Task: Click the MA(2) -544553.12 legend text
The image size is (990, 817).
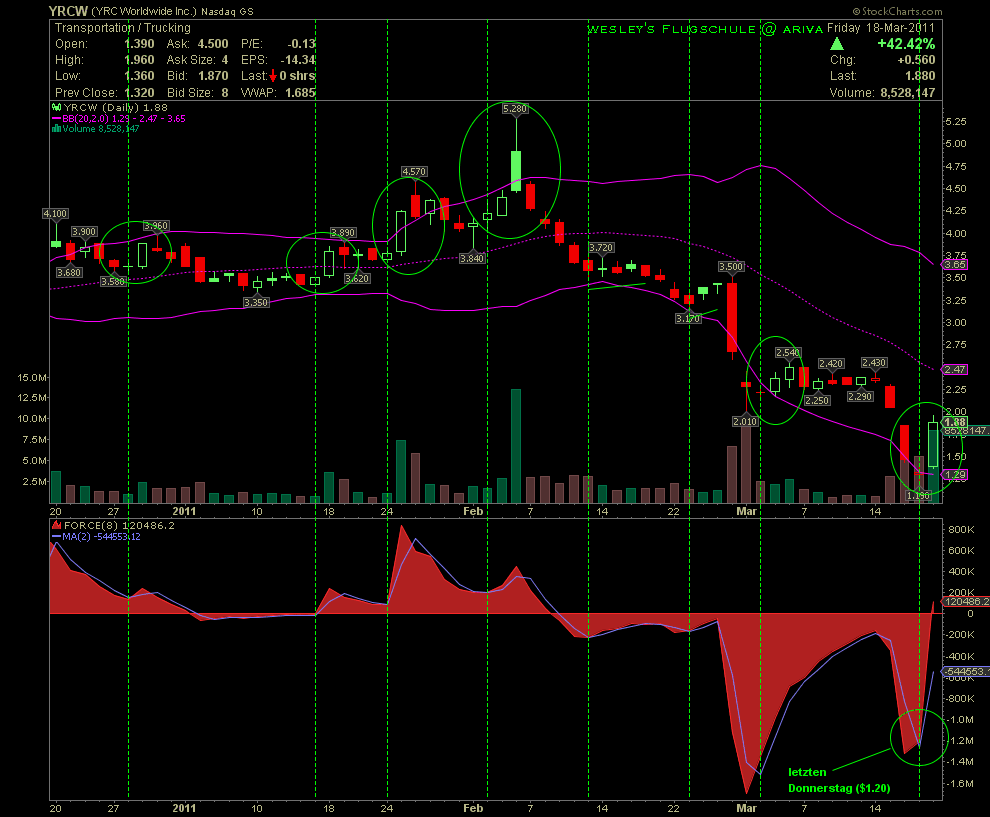Action: (102, 537)
